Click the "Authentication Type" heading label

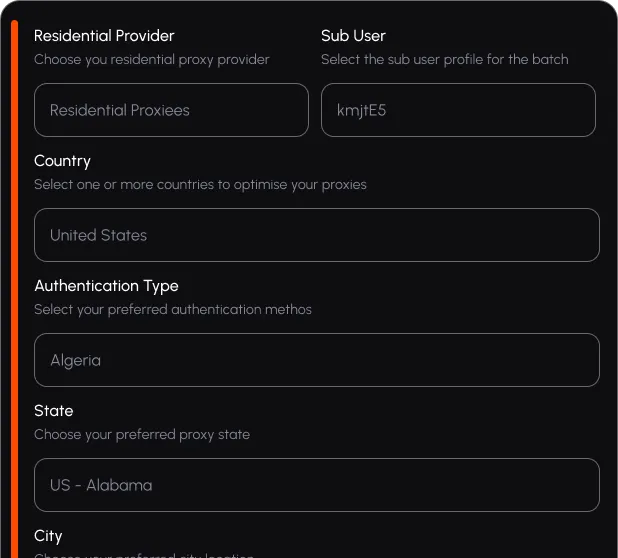(106, 286)
